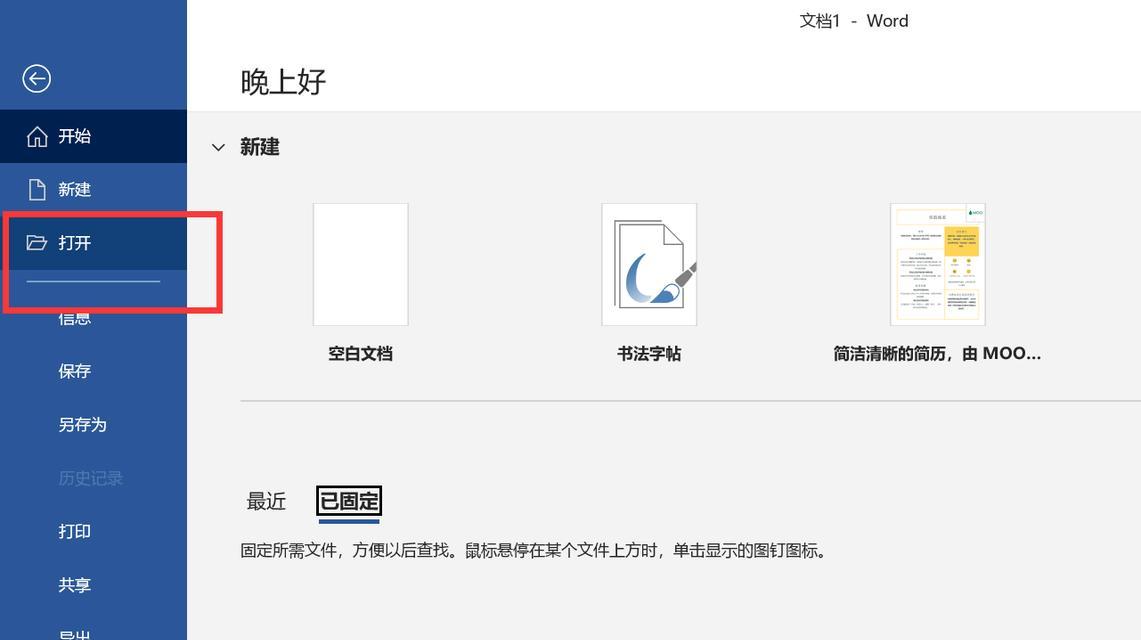This screenshot has height=640, width=1141.
Task: Select 另存为 in the backstage menu
Action: pyautogui.click(x=82, y=425)
